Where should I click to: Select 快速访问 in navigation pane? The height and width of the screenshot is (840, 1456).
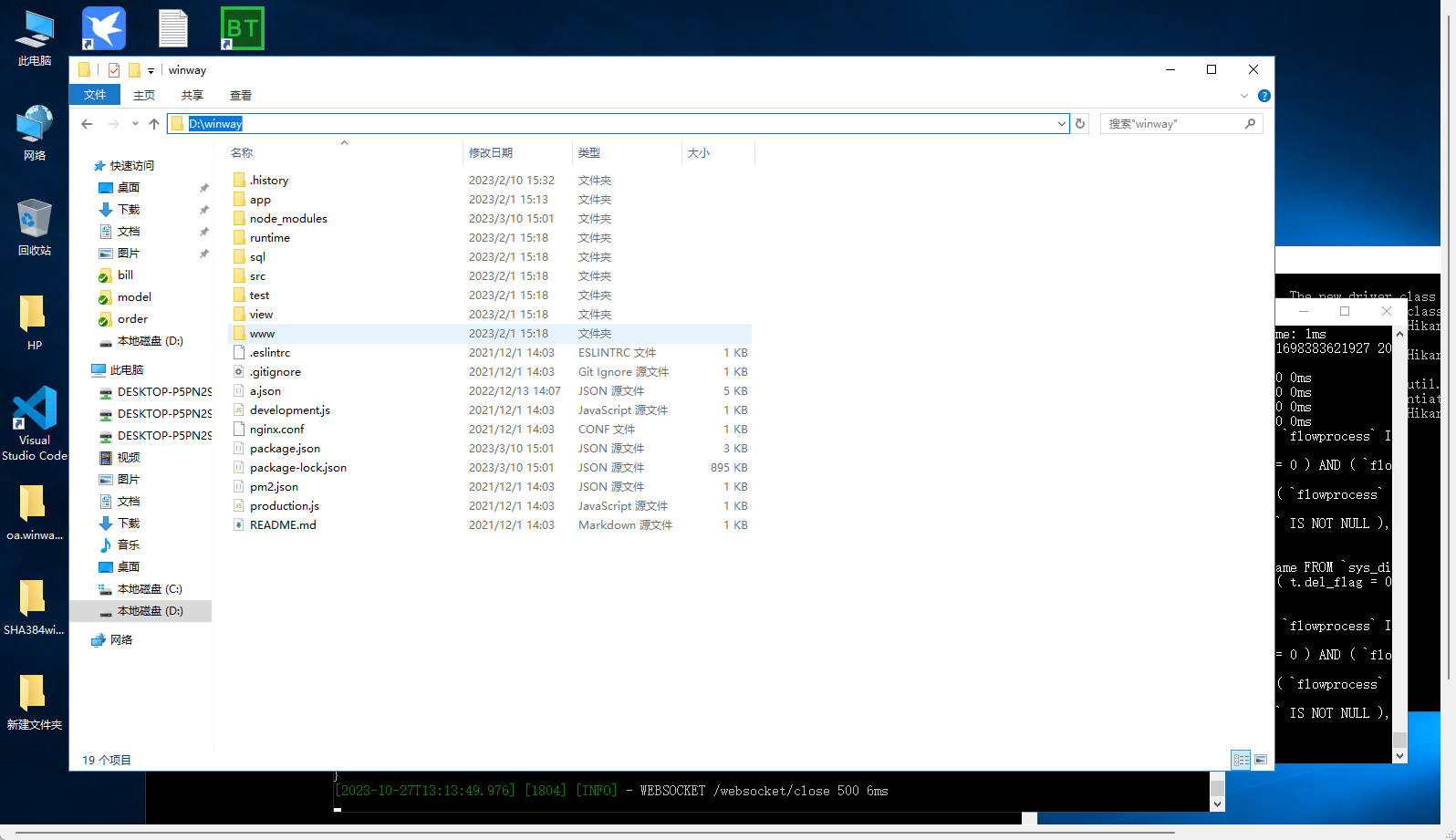[132, 166]
